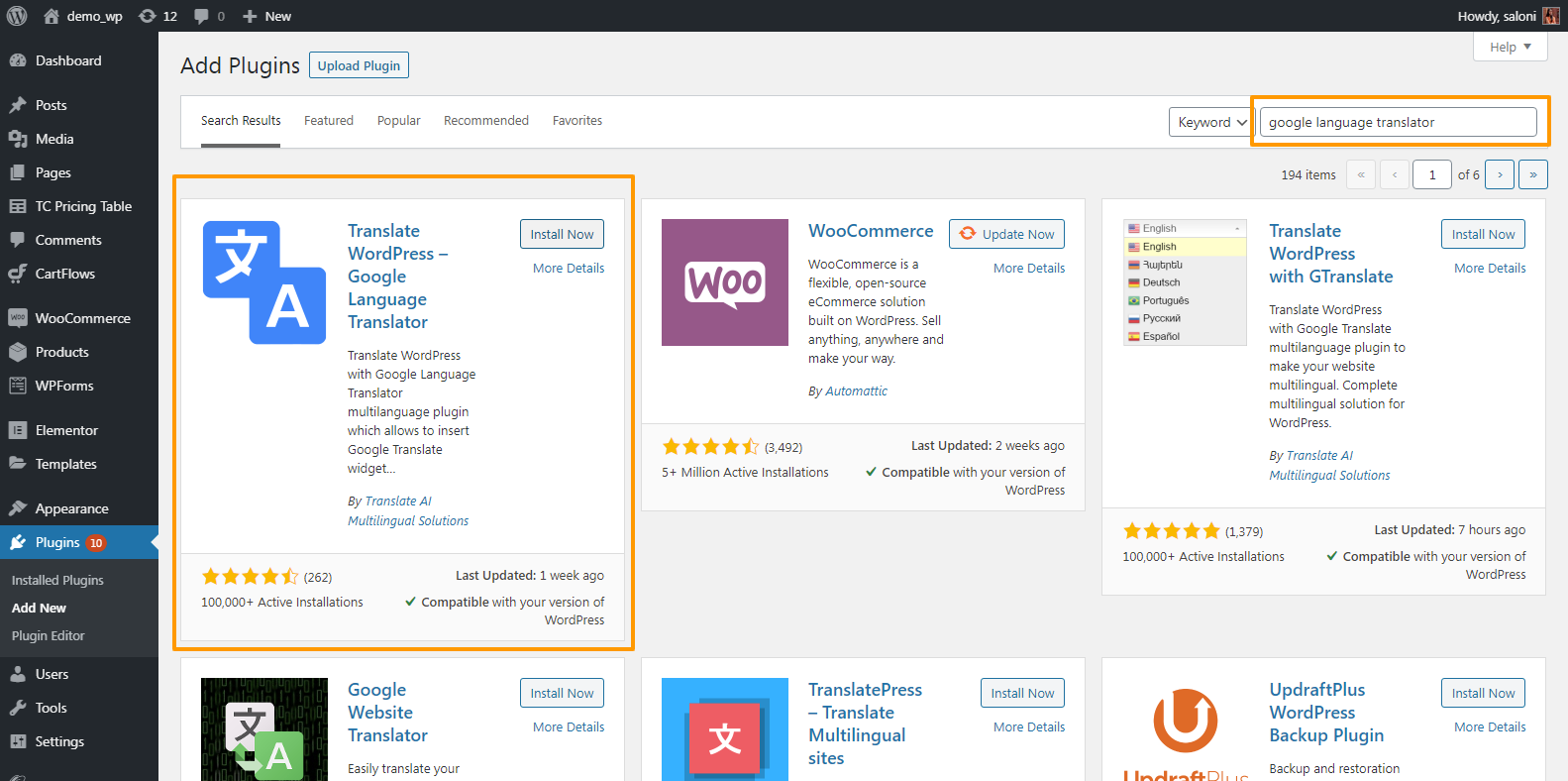Image resolution: width=1568 pixels, height=781 pixels.
Task: Install Translate WordPress Google Language Translator
Action: coord(562,234)
